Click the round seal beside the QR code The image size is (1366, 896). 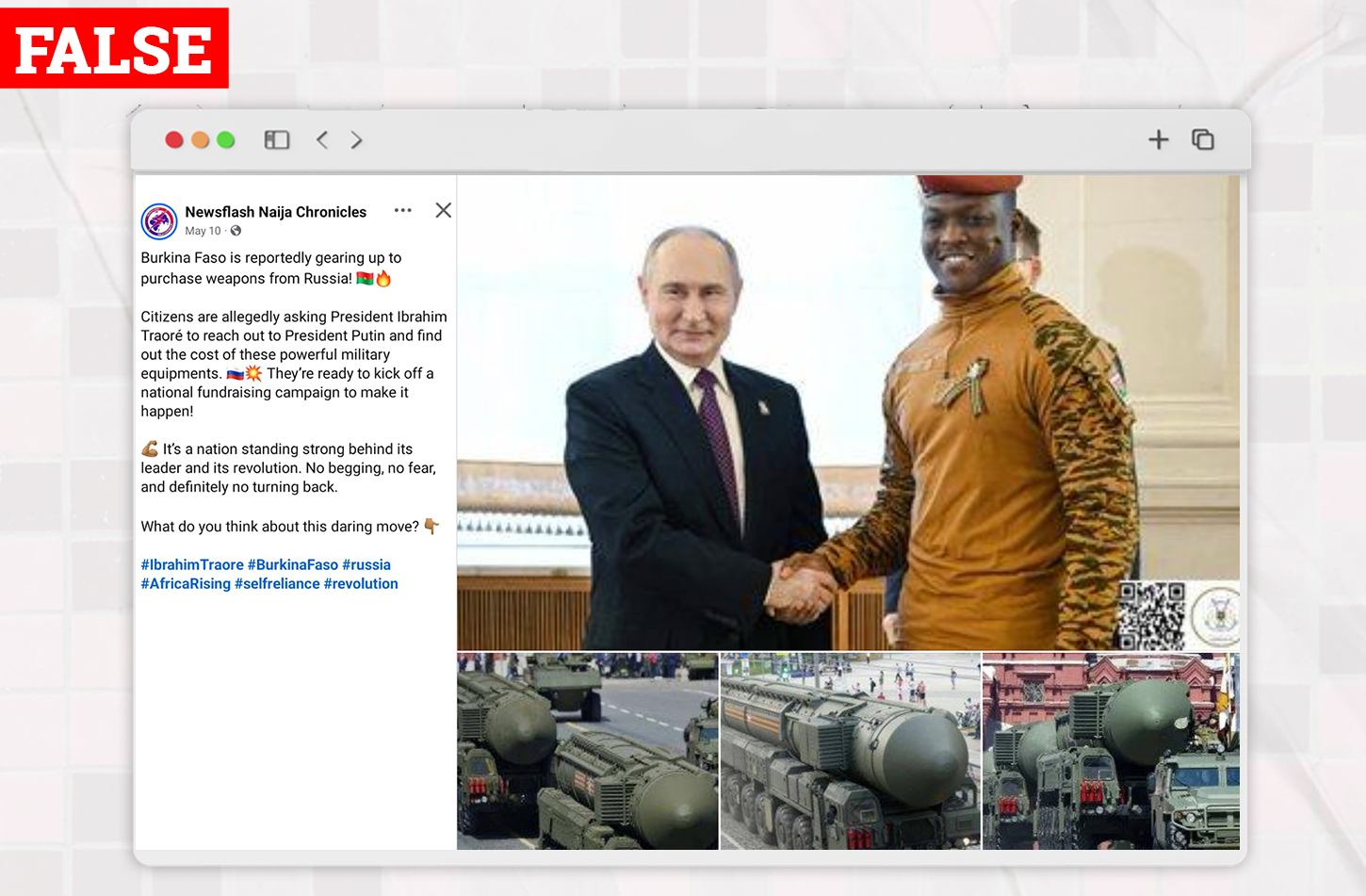coord(1215,617)
